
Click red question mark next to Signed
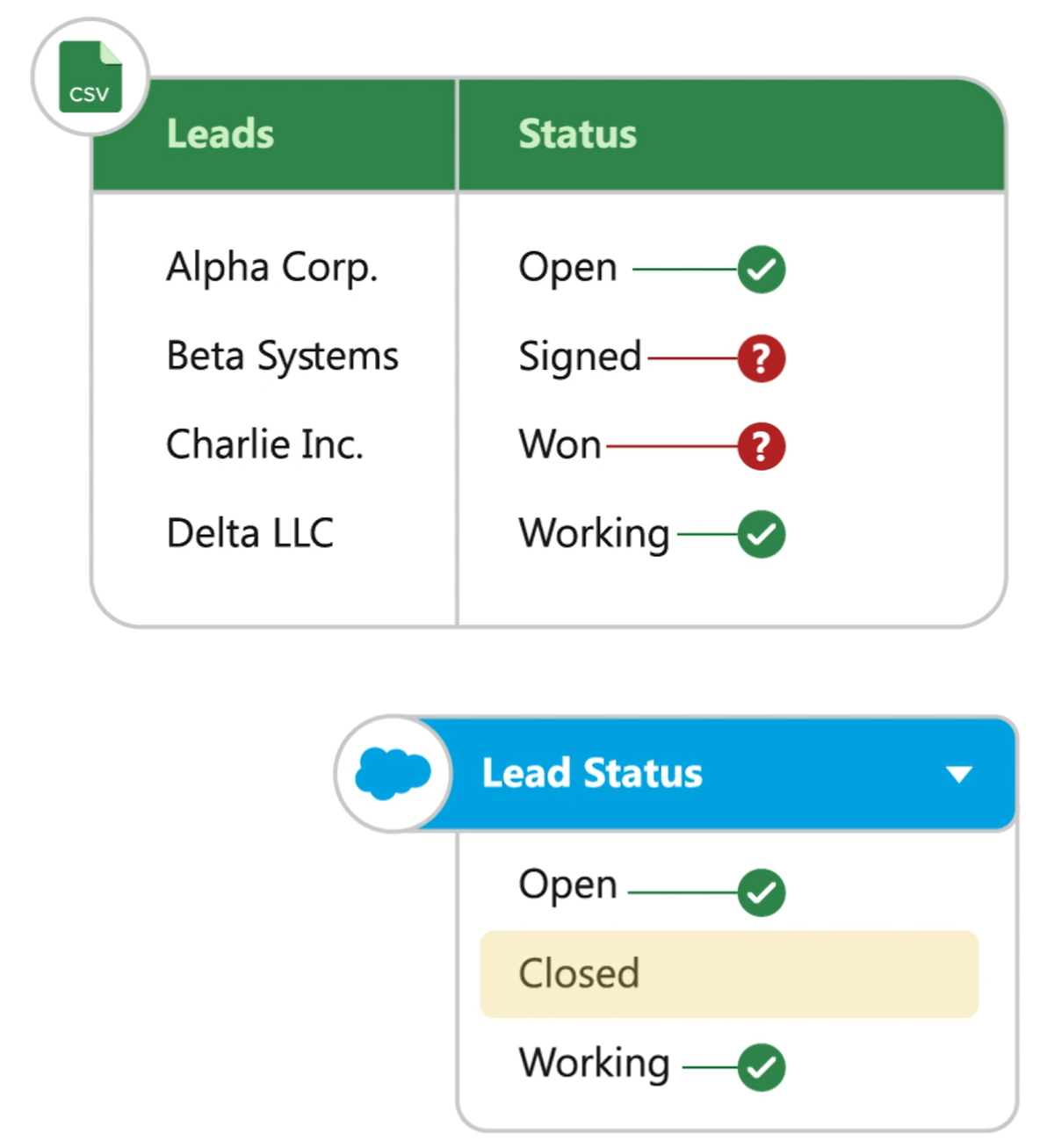click(x=761, y=358)
